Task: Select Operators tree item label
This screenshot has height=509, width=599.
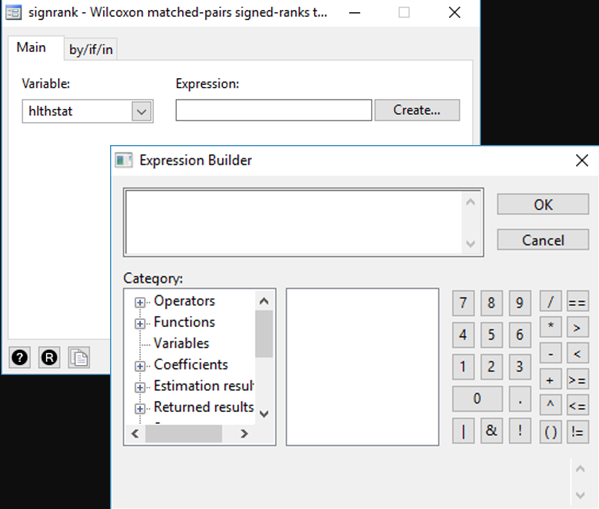Action: coord(185,301)
